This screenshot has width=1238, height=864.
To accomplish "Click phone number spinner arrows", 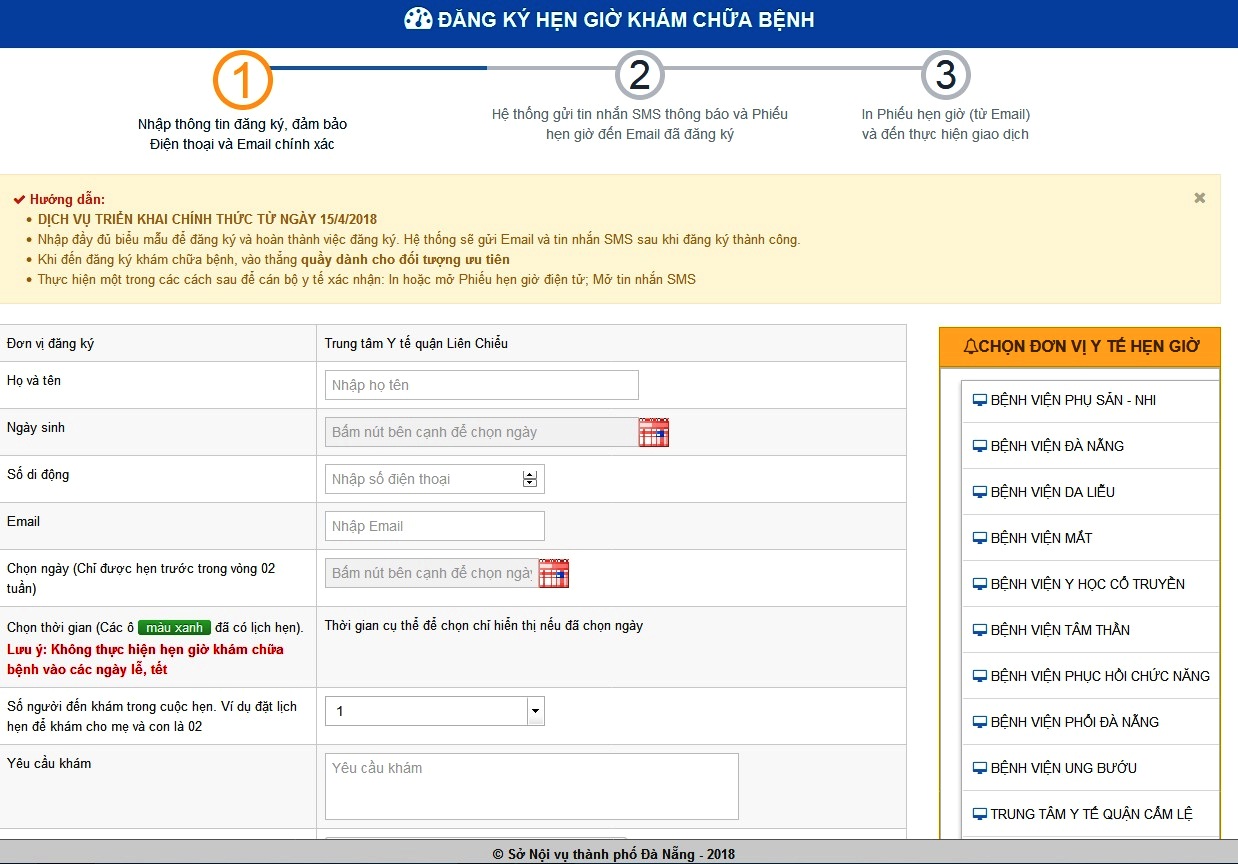I will point(530,479).
